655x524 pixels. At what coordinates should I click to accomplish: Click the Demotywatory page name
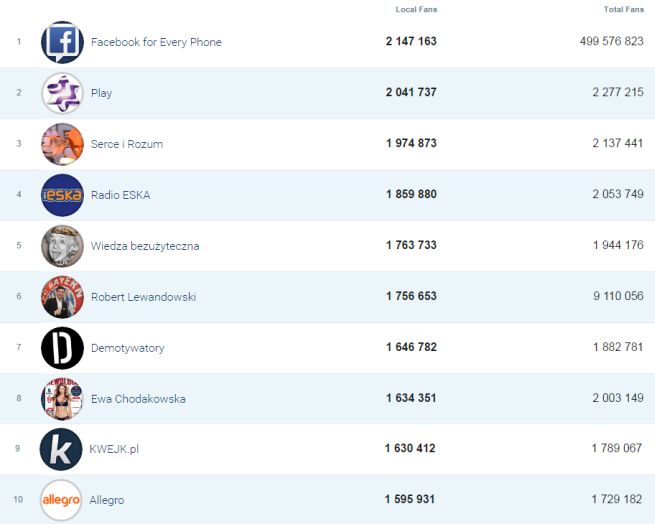(x=127, y=348)
